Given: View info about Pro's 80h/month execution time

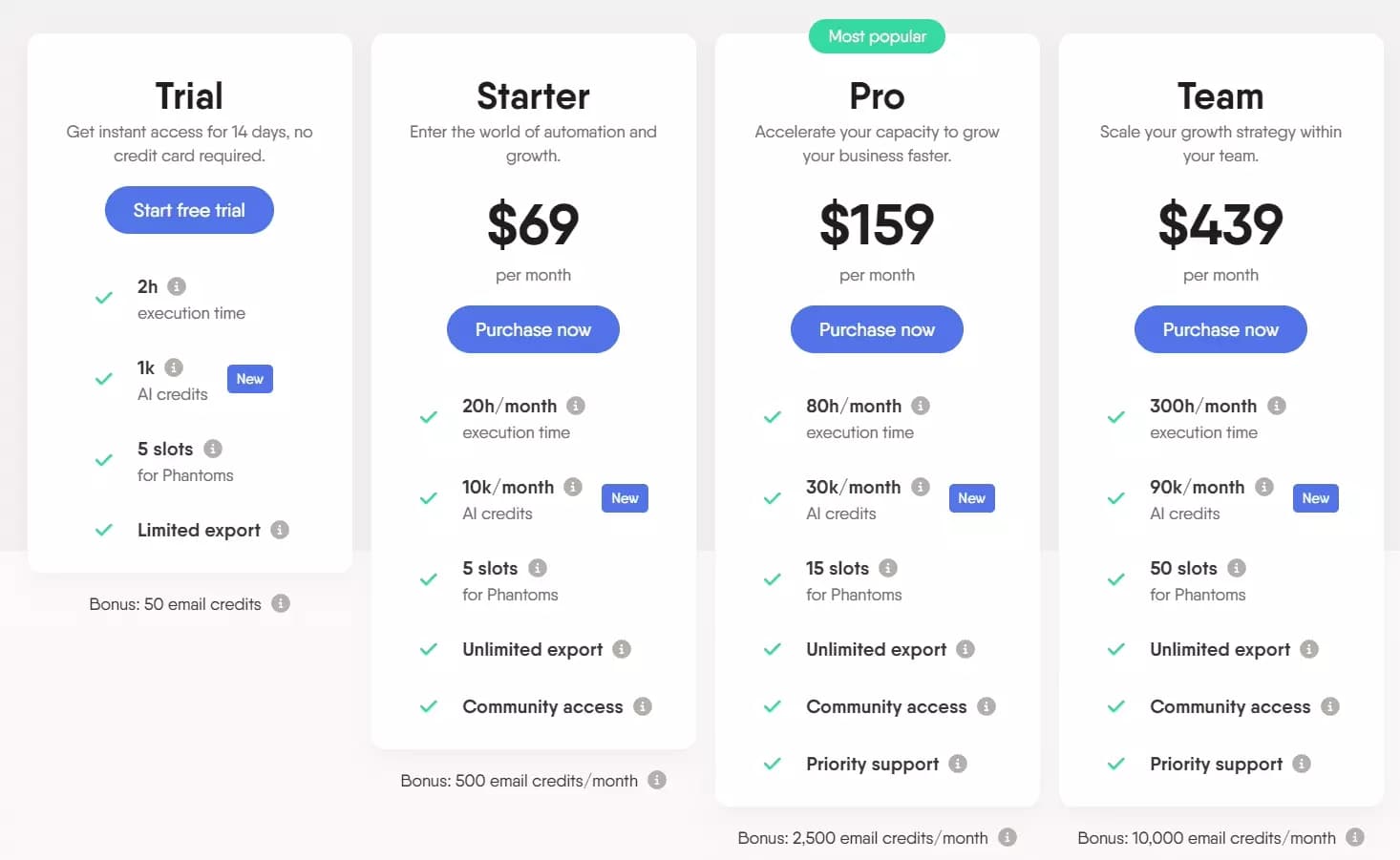Looking at the screenshot, I should tap(921, 405).
